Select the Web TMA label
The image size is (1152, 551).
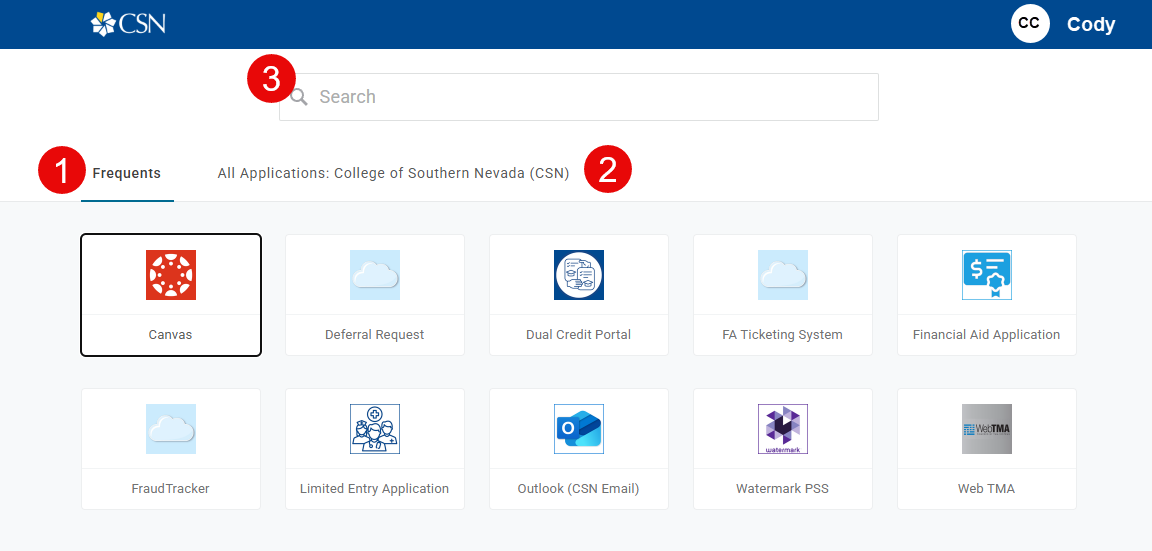point(987,489)
